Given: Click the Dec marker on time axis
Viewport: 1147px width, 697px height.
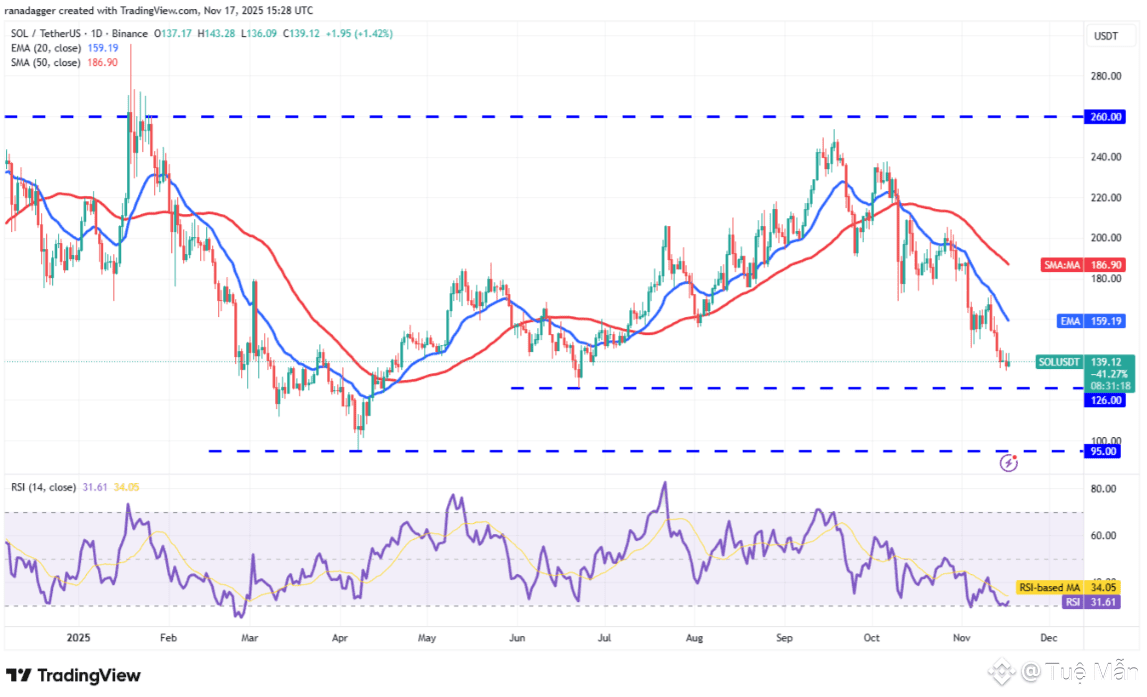Looking at the screenshot, I should pos(1048,638).
